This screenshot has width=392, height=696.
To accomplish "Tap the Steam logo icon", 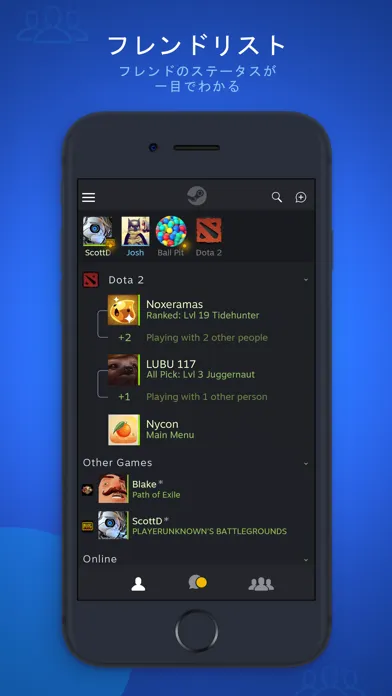I will point(197,196).
